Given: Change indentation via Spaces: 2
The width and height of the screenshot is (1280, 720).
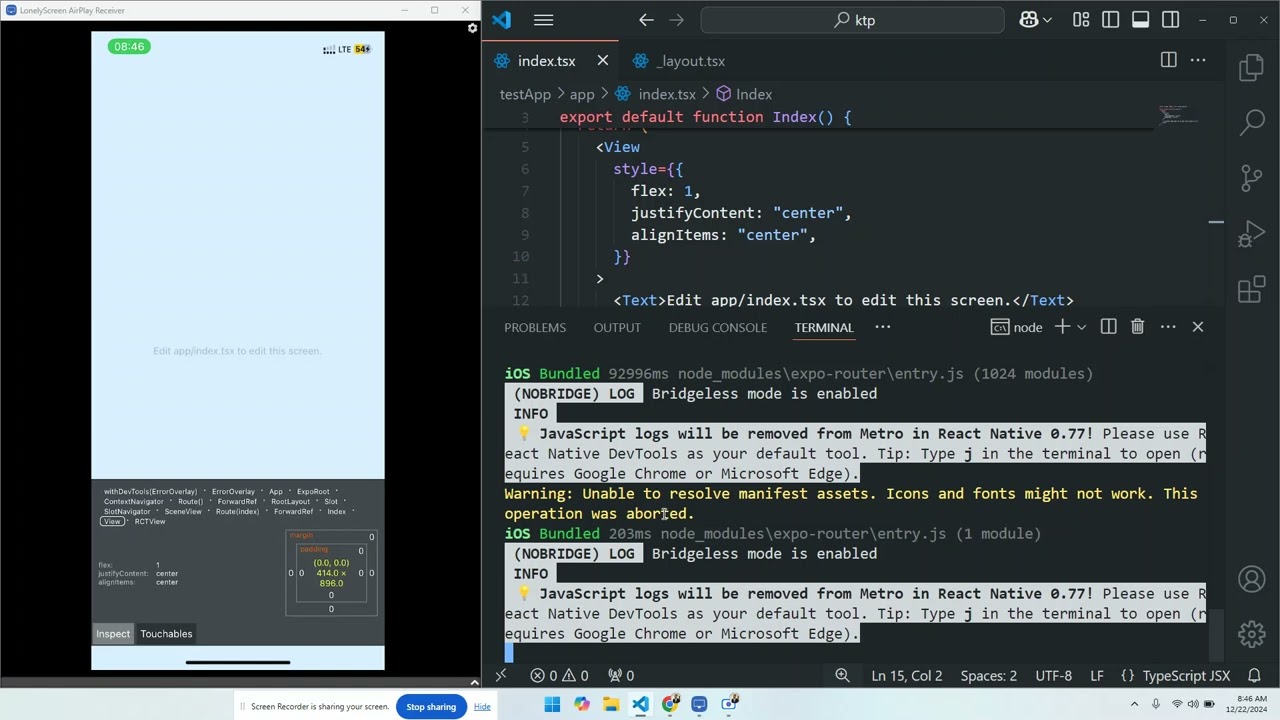Looking at the screenshot, I should coord(989,676).
